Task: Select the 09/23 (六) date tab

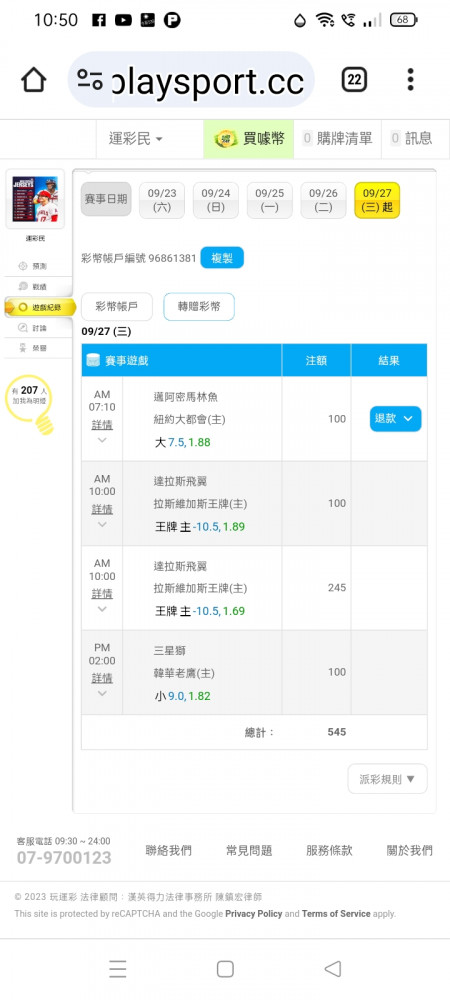Action: 162,200
